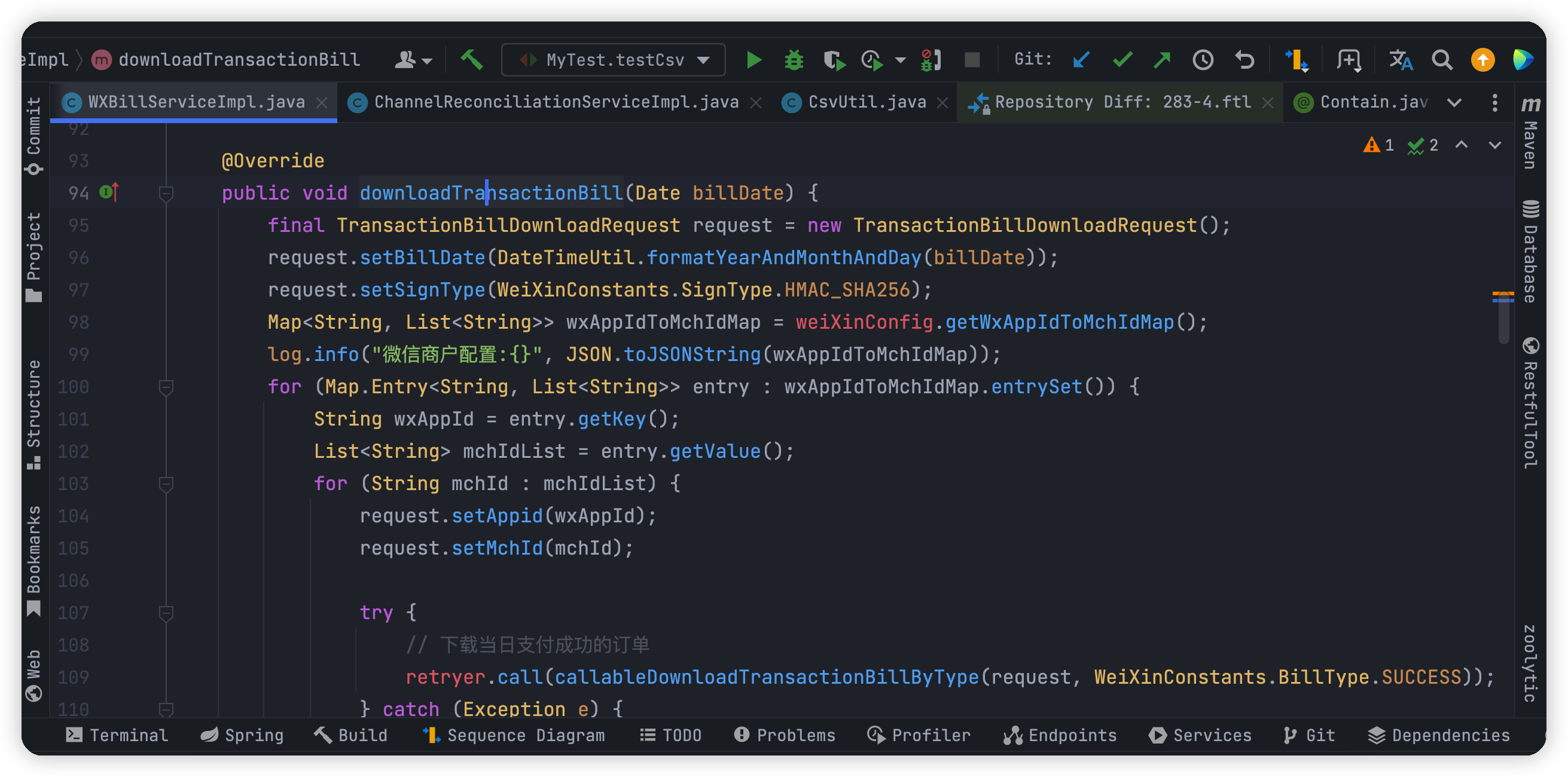Open Search Everywhere magnifier icon
The height and width of the screenshot is (777, 1568).
(x=1441, y=60)
